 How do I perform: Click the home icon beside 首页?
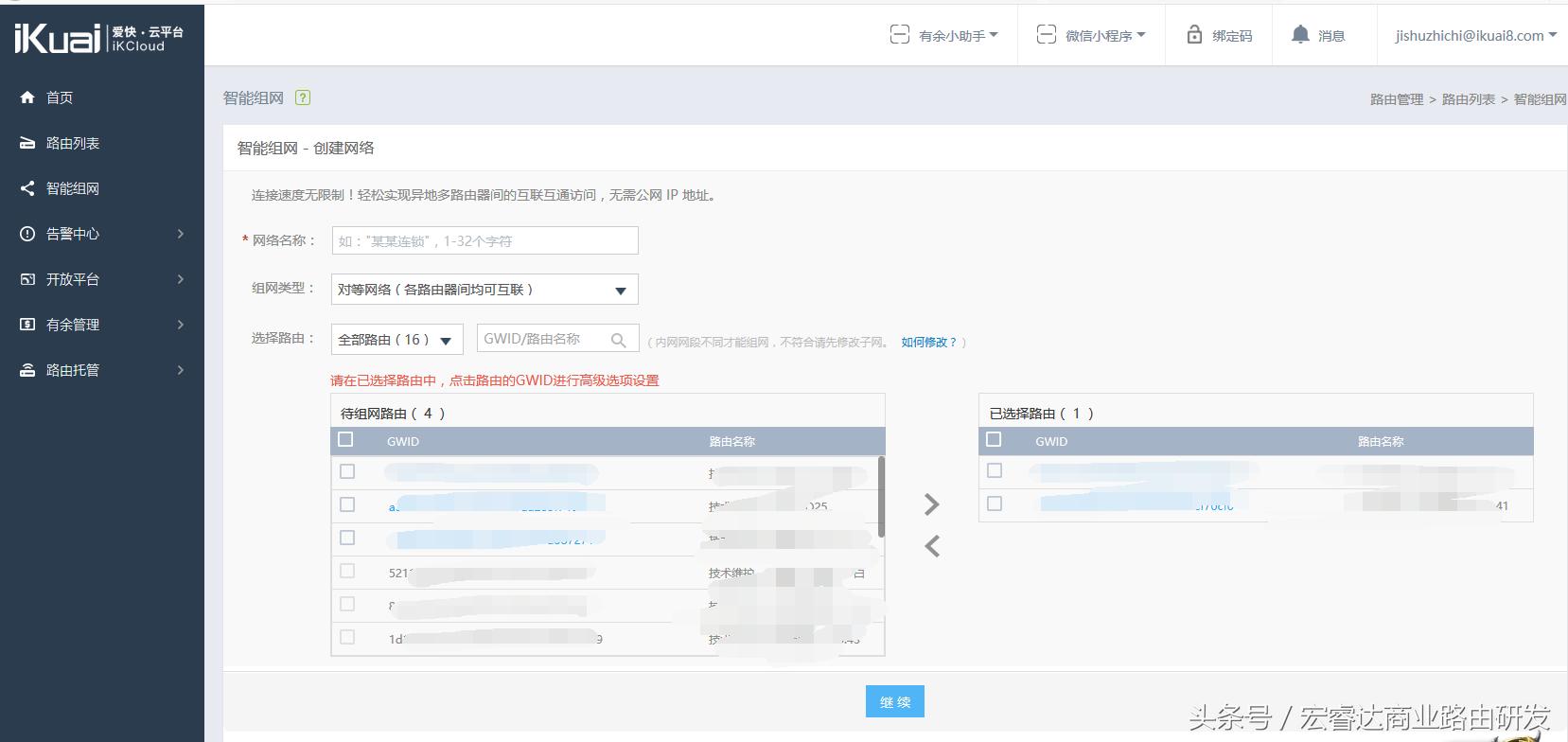point(27,97)
